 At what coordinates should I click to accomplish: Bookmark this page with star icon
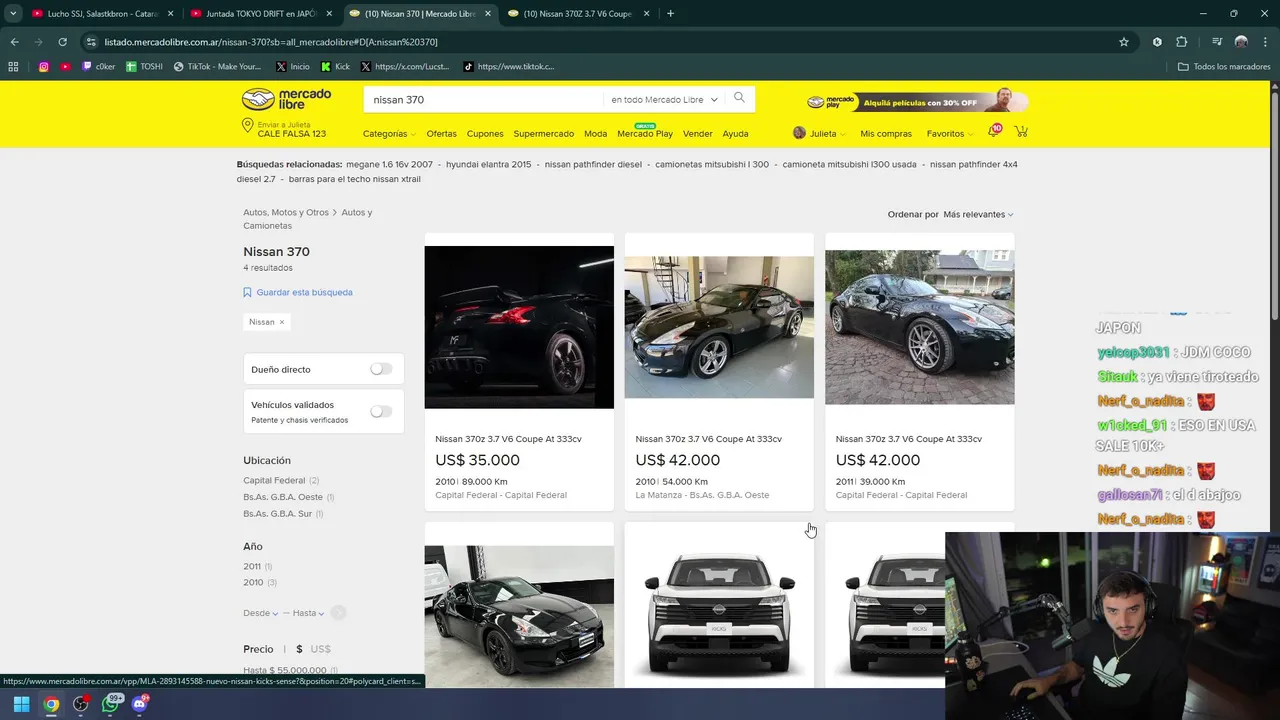[1124, 42]
